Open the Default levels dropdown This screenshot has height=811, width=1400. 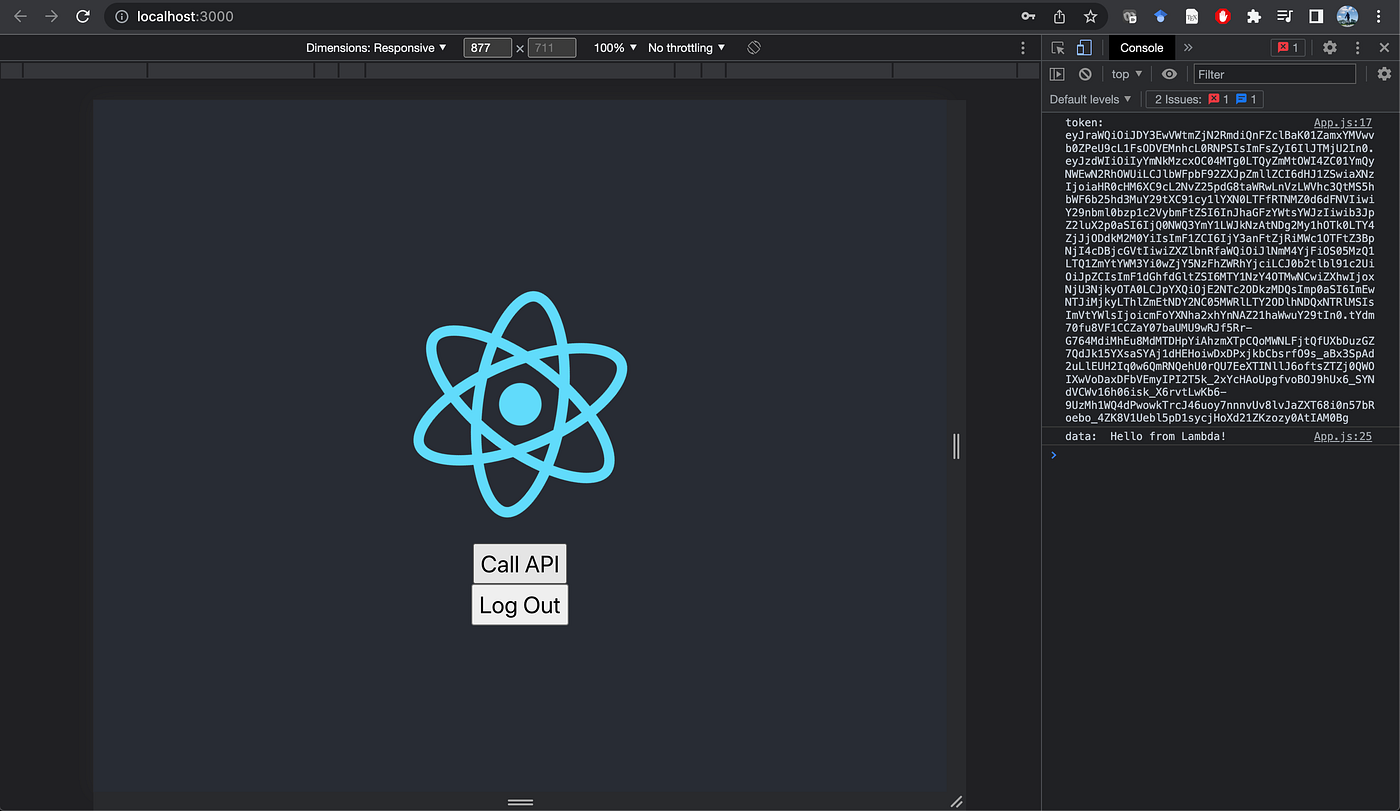[1091, 99]
